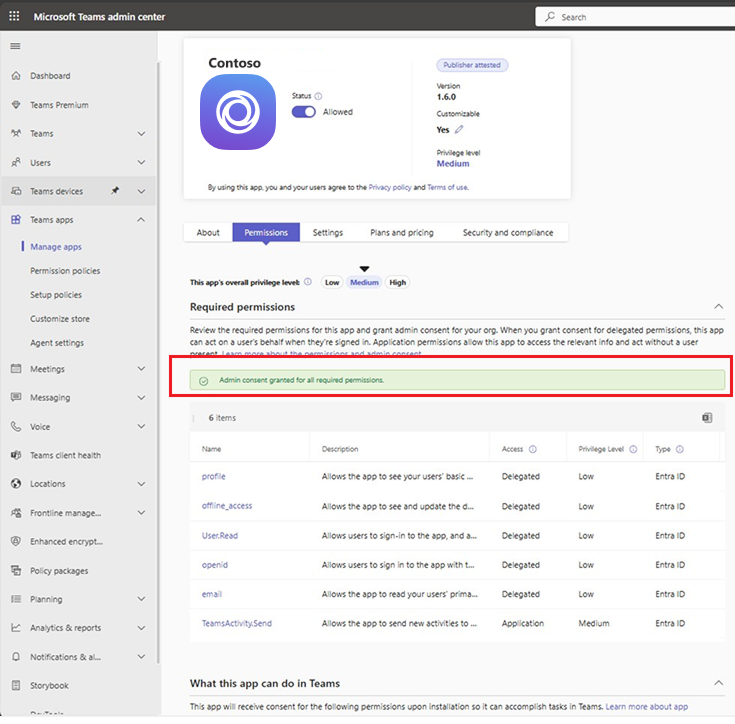The image size is (735, 724).
Task: Click the pencil icon next to Customizable Yes
Action: (459, 129)
